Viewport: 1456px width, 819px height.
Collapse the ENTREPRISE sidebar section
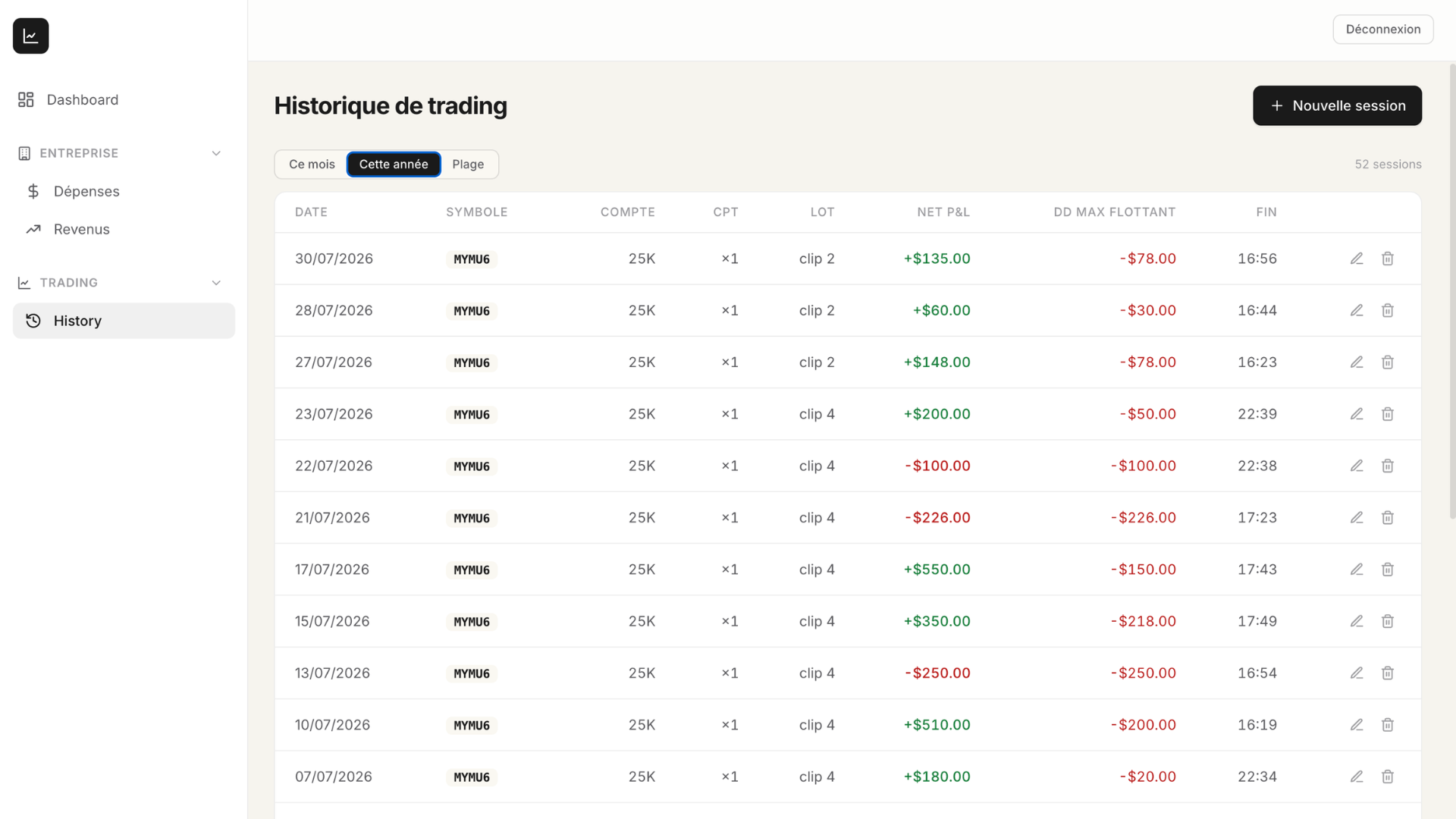(x=216, y=153)
